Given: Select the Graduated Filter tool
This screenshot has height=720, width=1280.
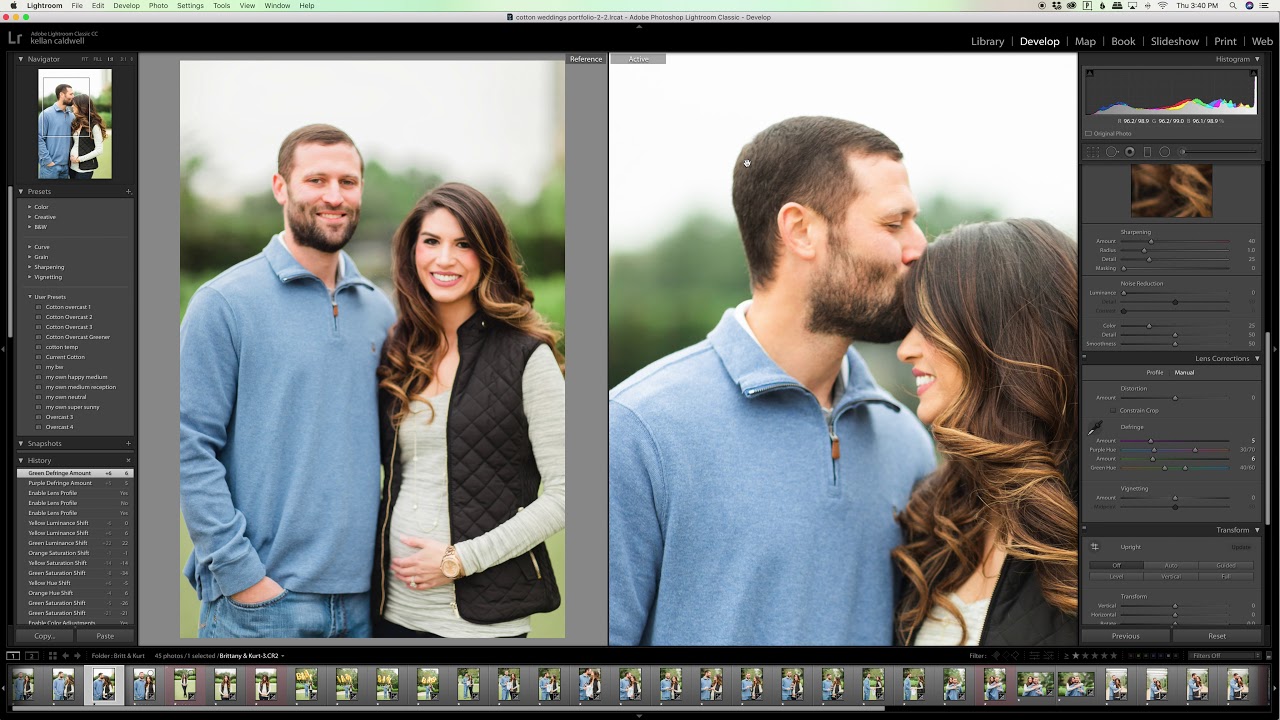Looking at the screenshot, I should 1148,152.
